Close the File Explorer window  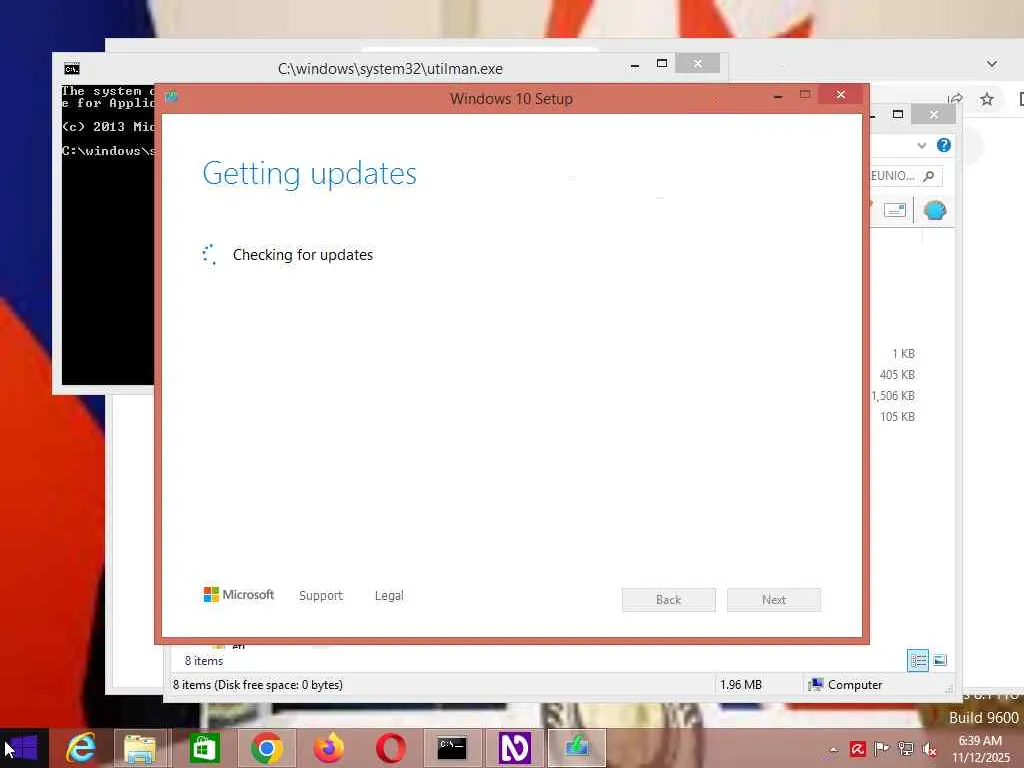(934, 114)
